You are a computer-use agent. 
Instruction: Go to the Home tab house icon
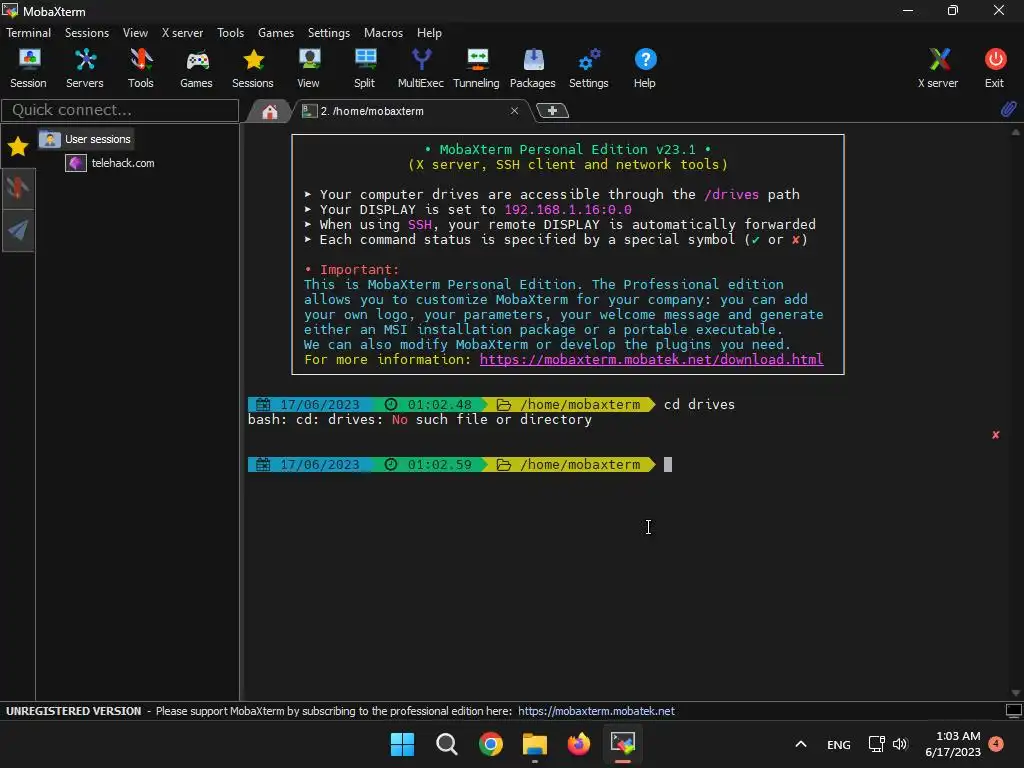(269, 112)
